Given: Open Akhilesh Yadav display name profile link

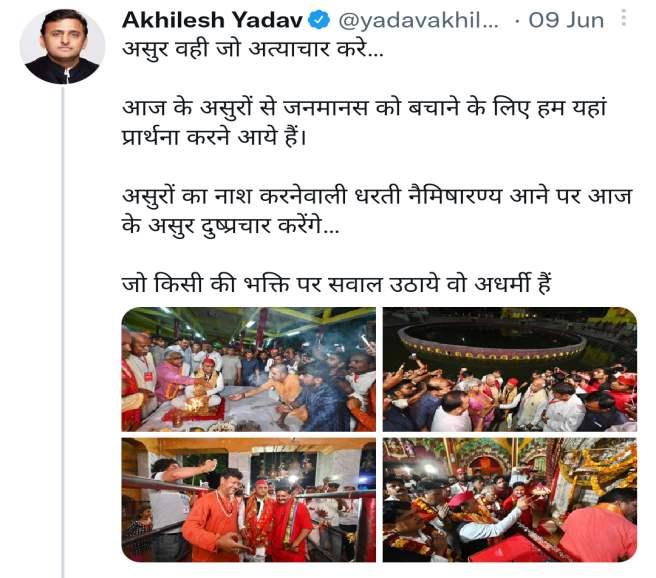Looking at the screenshot, I should (x=213, y=20).
